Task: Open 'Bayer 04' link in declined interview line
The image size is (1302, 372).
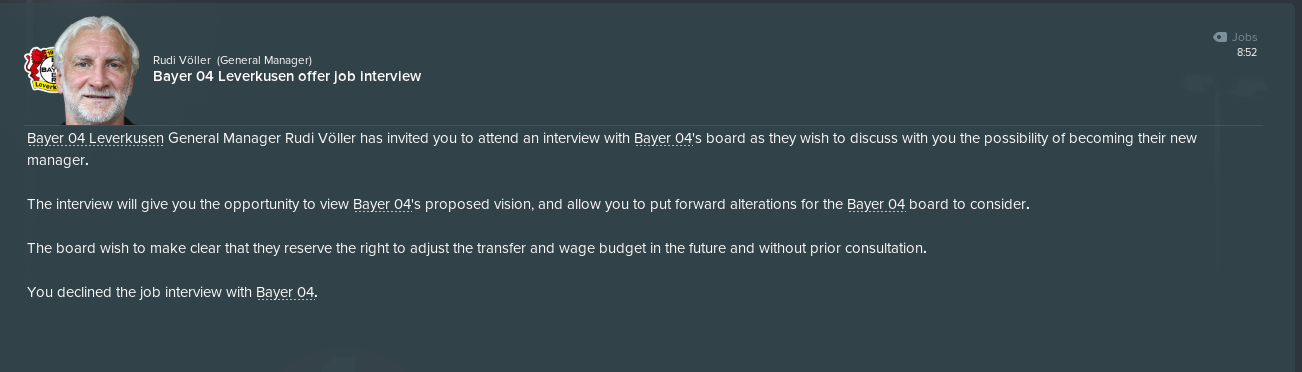Action: (x=285, y=292)
